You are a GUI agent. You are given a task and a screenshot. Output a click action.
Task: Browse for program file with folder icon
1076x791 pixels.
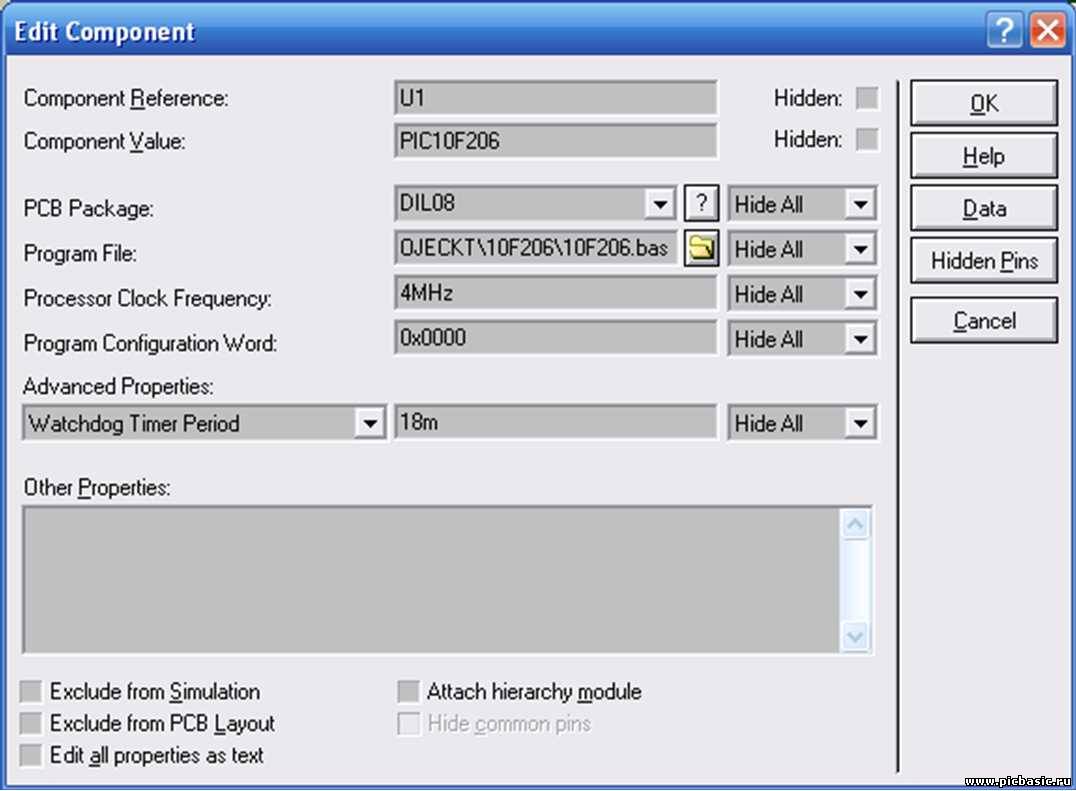click(701, 248)
